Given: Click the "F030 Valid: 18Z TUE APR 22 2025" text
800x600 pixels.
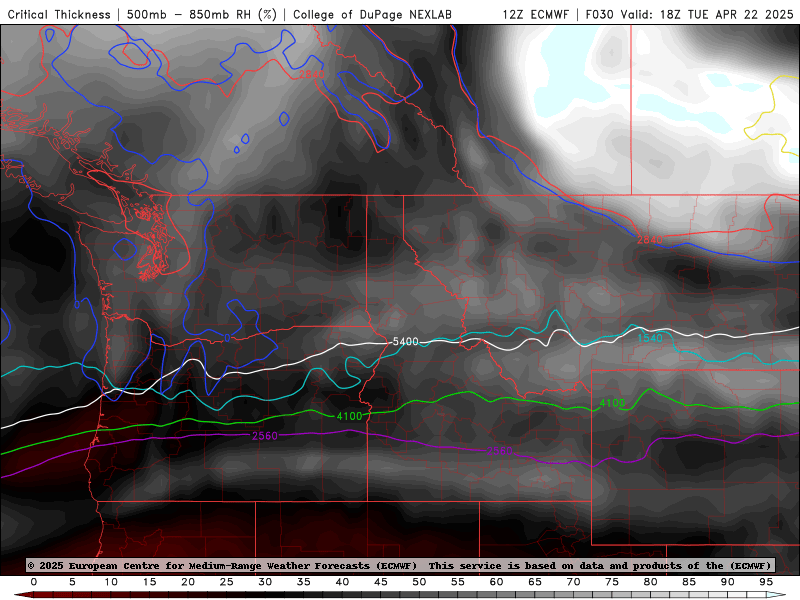Looking at the screenshot, I should pos(689,14).
